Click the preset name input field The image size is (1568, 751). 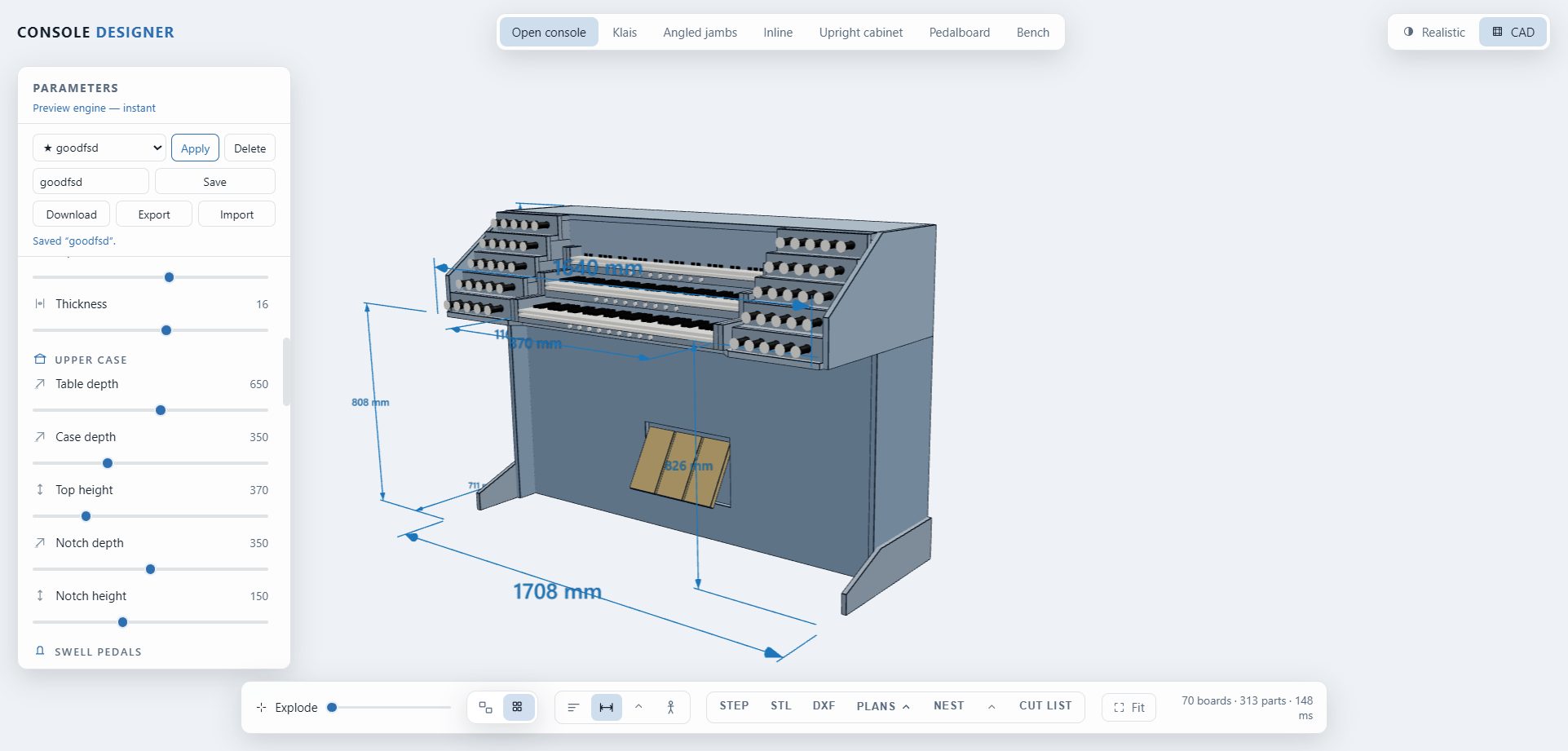coord(91,181)
